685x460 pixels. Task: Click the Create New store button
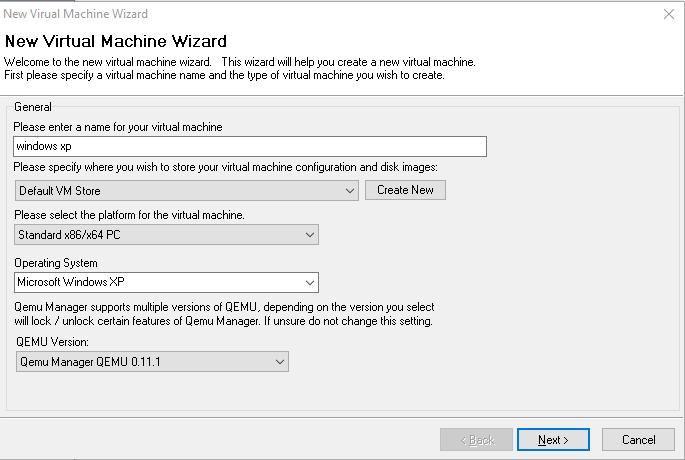tap(405, 190)
